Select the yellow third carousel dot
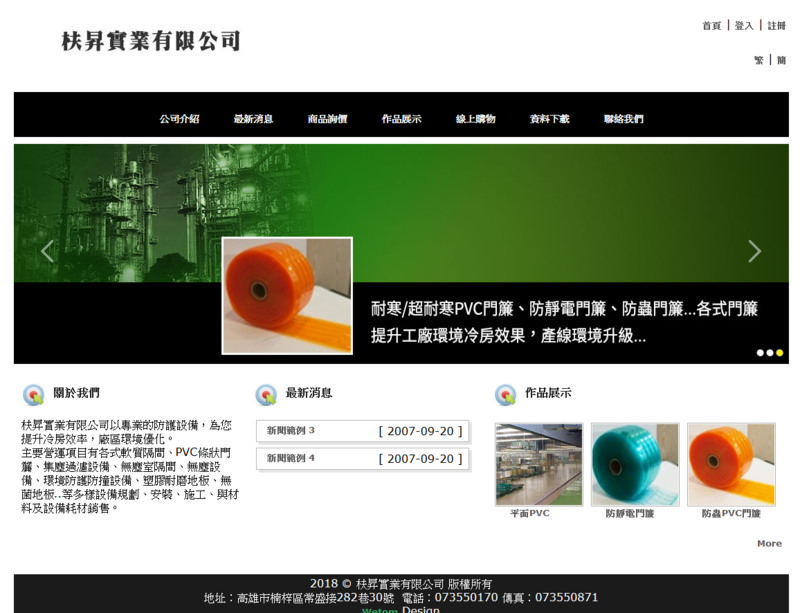 [780, 353]
